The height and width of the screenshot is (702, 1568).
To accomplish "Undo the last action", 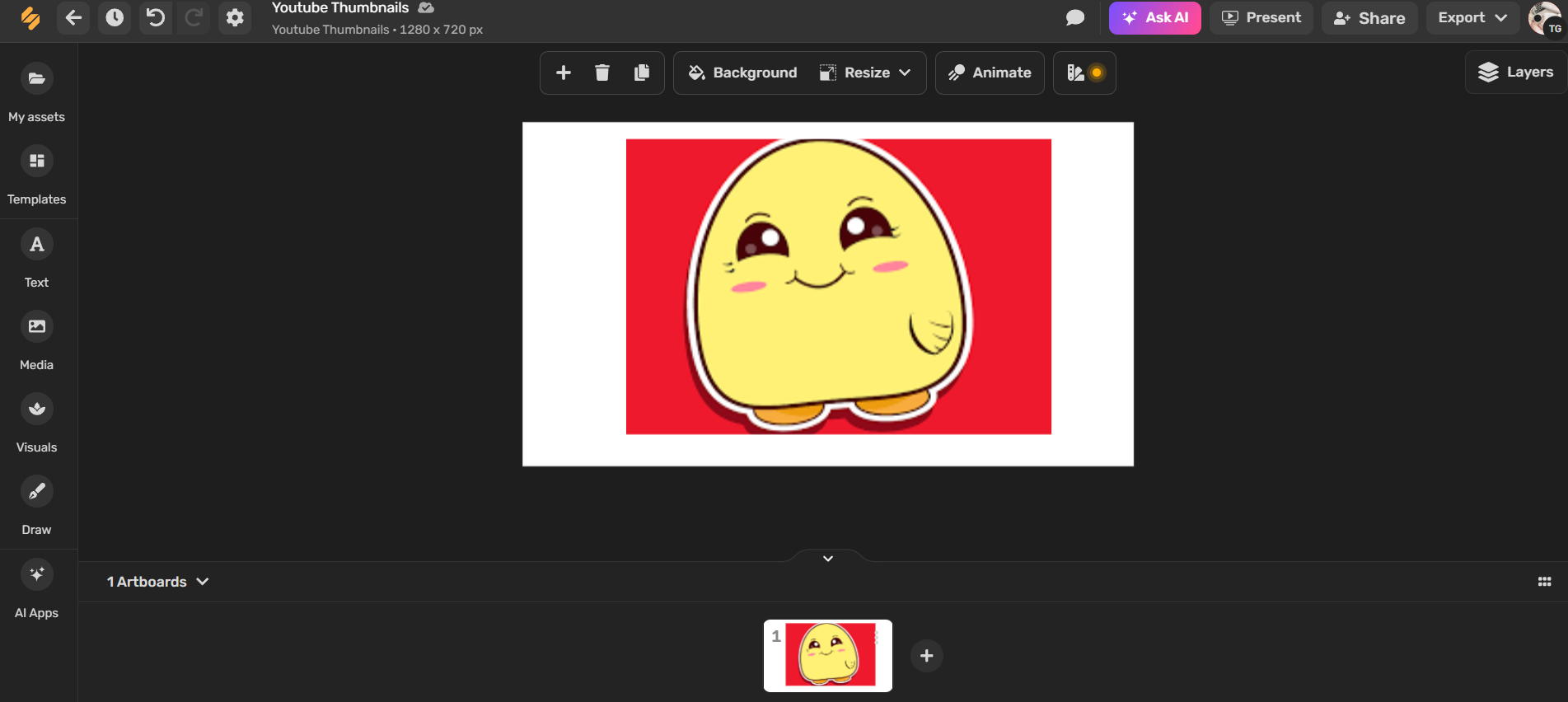I will (155, 17).
